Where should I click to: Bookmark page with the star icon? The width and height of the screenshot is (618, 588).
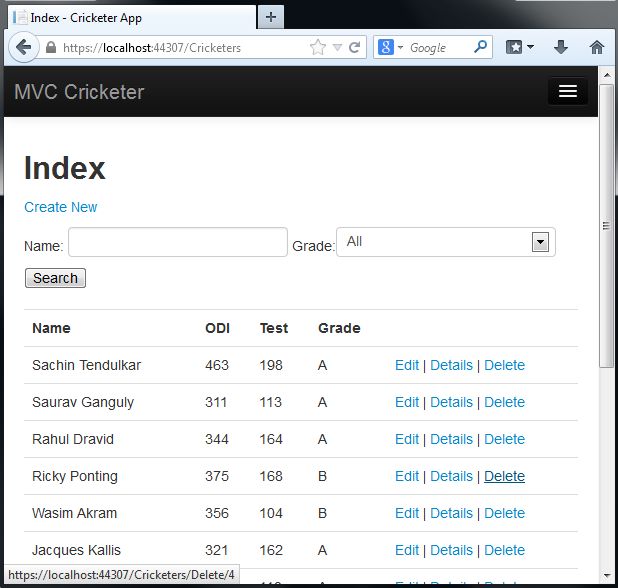point(318,48)
